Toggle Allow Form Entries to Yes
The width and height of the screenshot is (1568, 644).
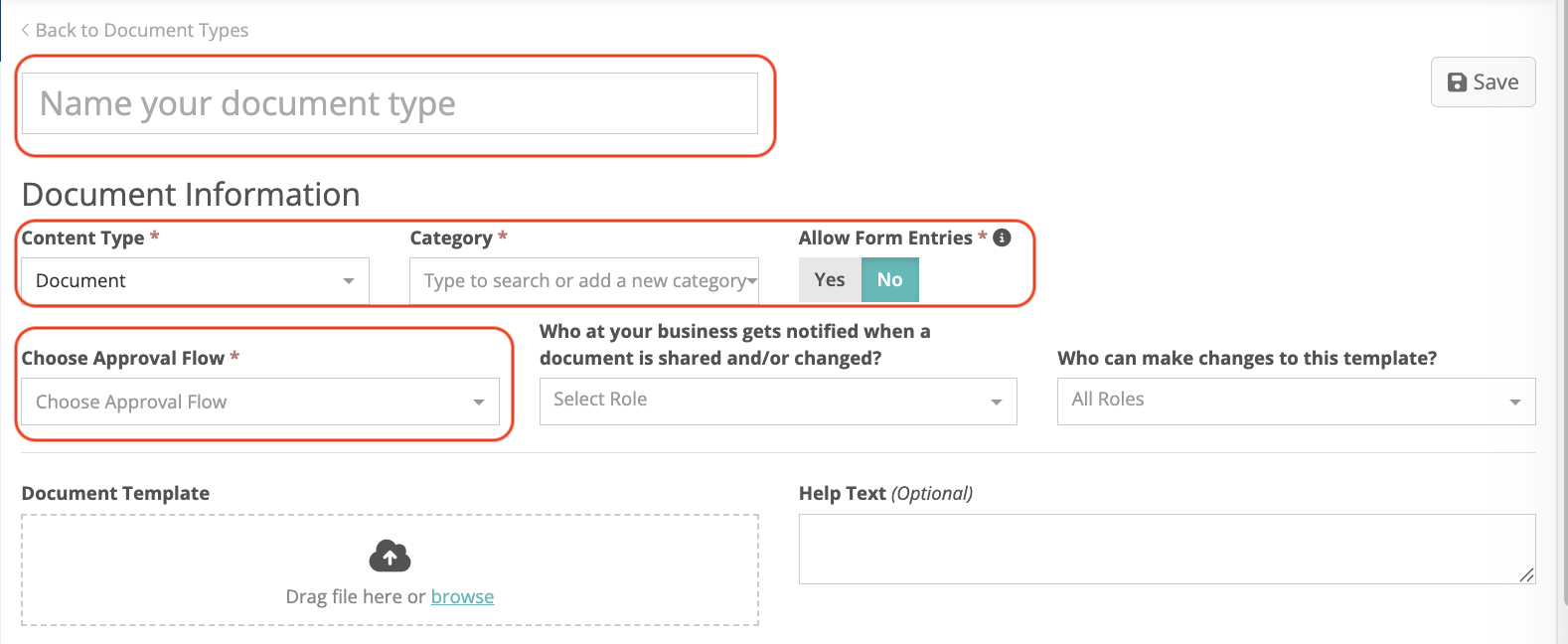(830, 280)
